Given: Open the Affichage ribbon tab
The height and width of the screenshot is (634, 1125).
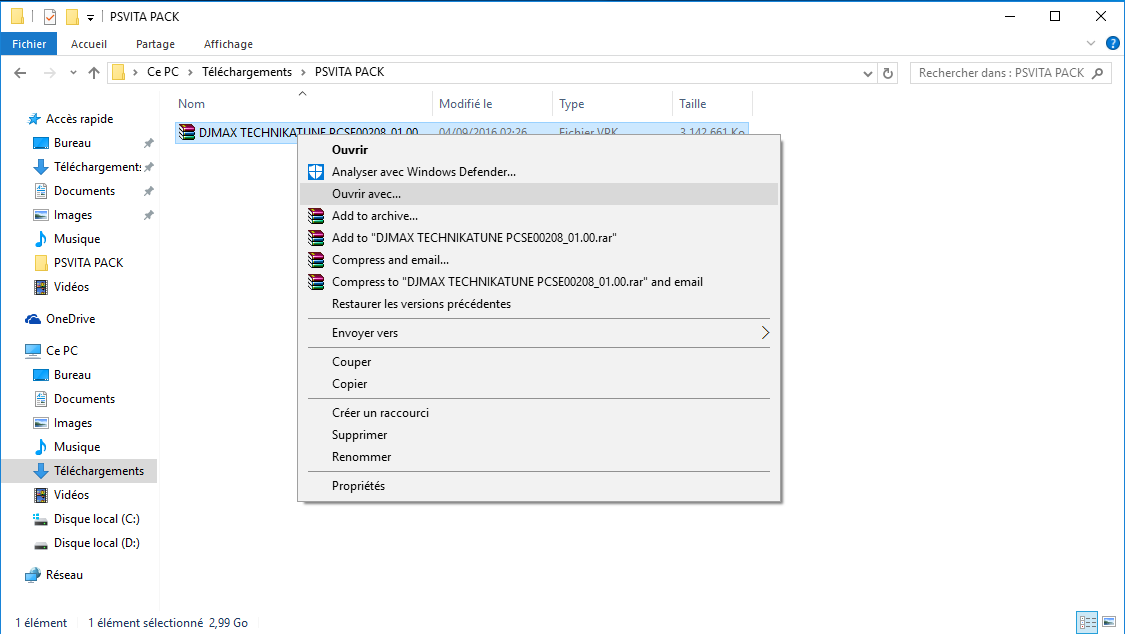Looking at the screenshot, I should pyautogui.click(x=228, y=44).
